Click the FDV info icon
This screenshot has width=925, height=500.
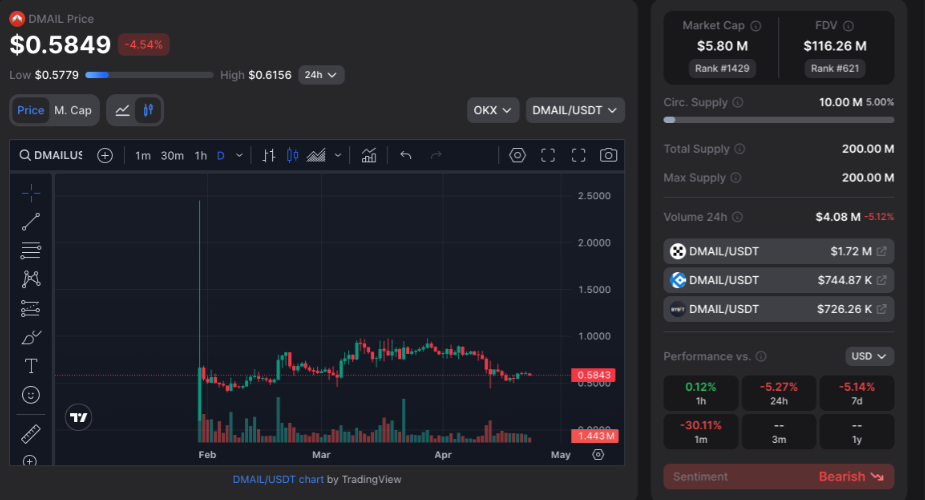coord(848,26)
